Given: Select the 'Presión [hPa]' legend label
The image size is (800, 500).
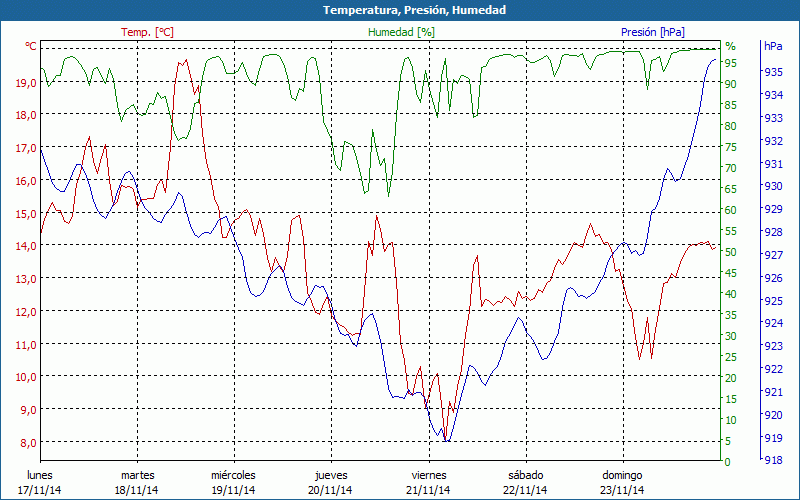Looking at the screenshot, I should coord(654,32).
